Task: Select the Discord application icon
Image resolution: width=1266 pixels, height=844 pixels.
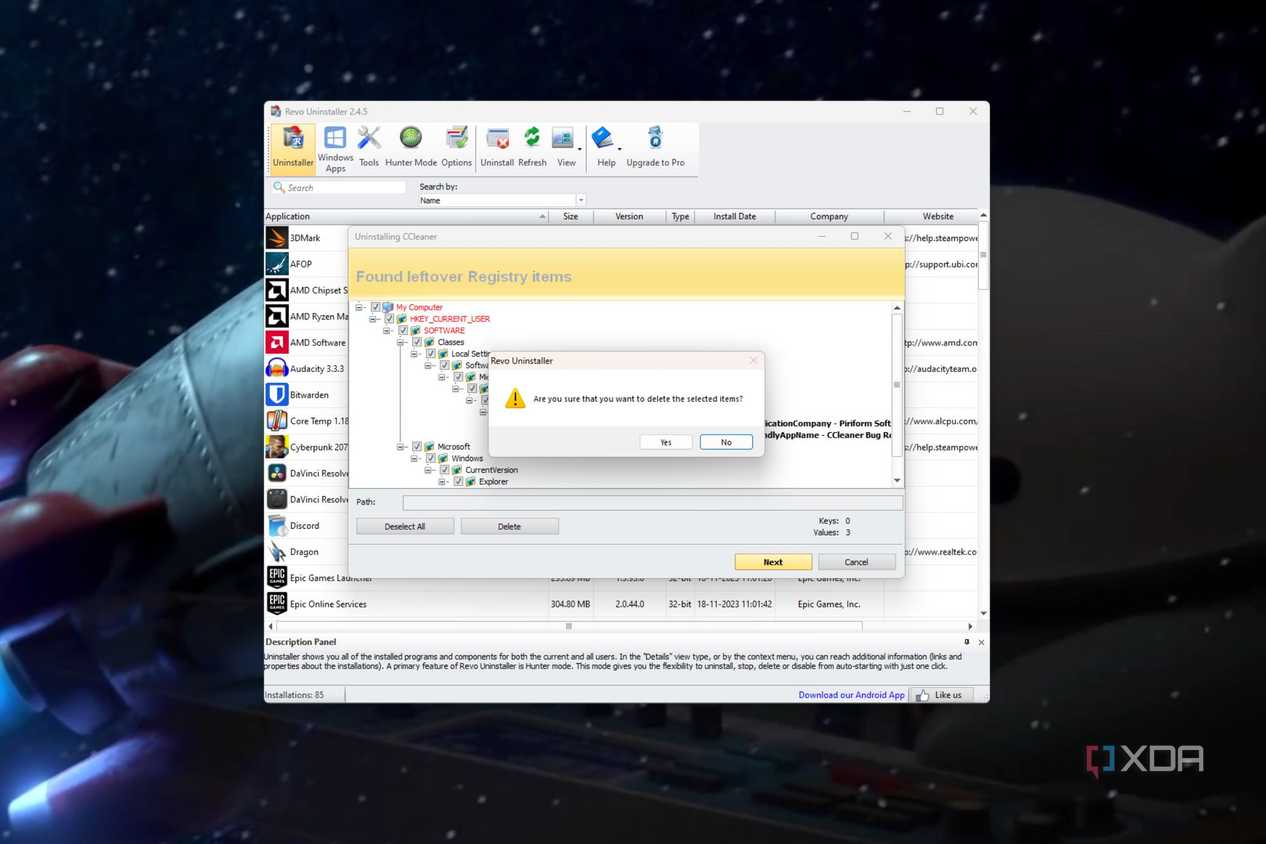Action: pyautogui.click(x=277, y=525)
